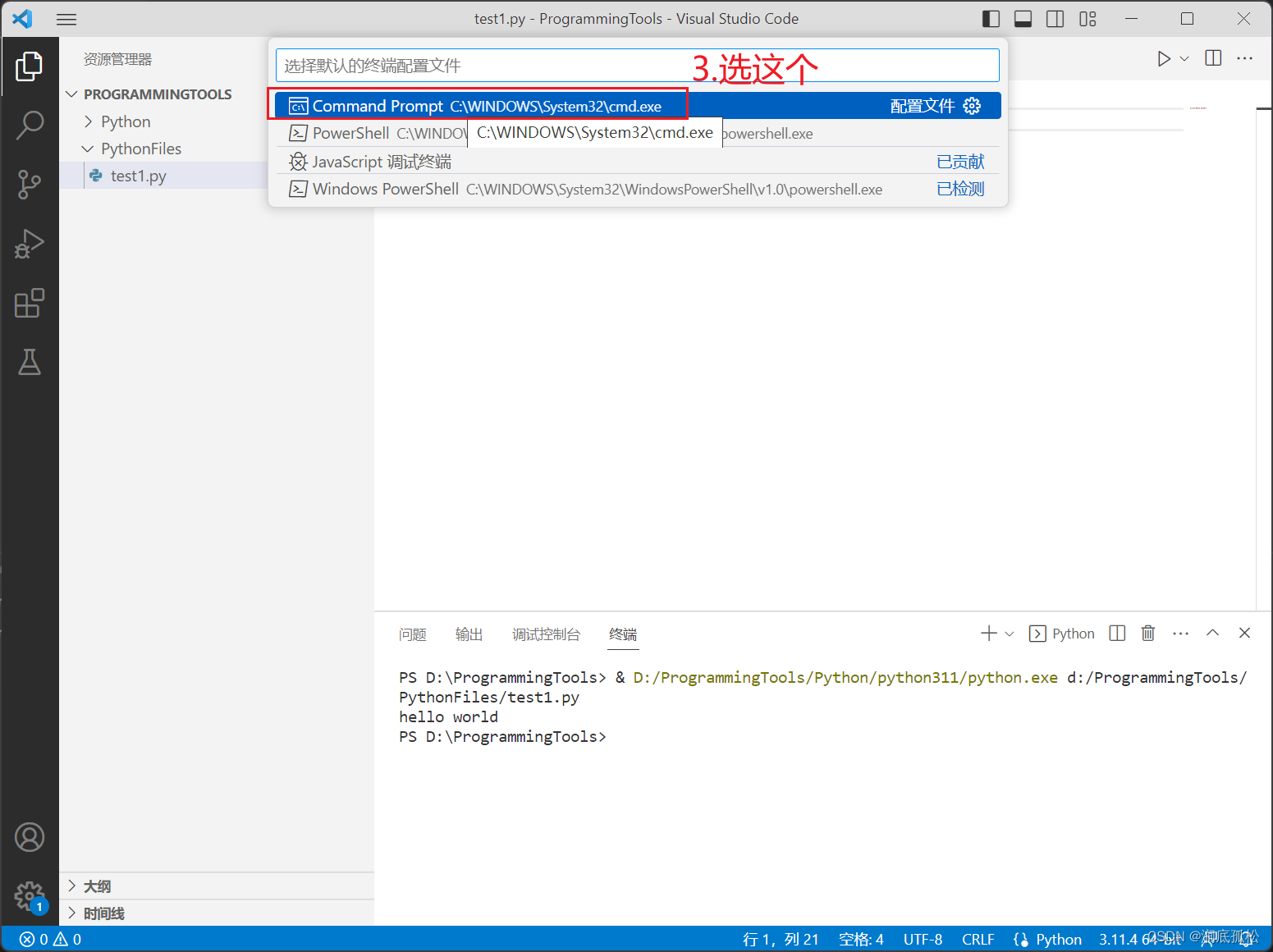This screenshot has height=952, width=1273.
Task: Kill the terminal using the trash icon
Action: point(1147,633)
